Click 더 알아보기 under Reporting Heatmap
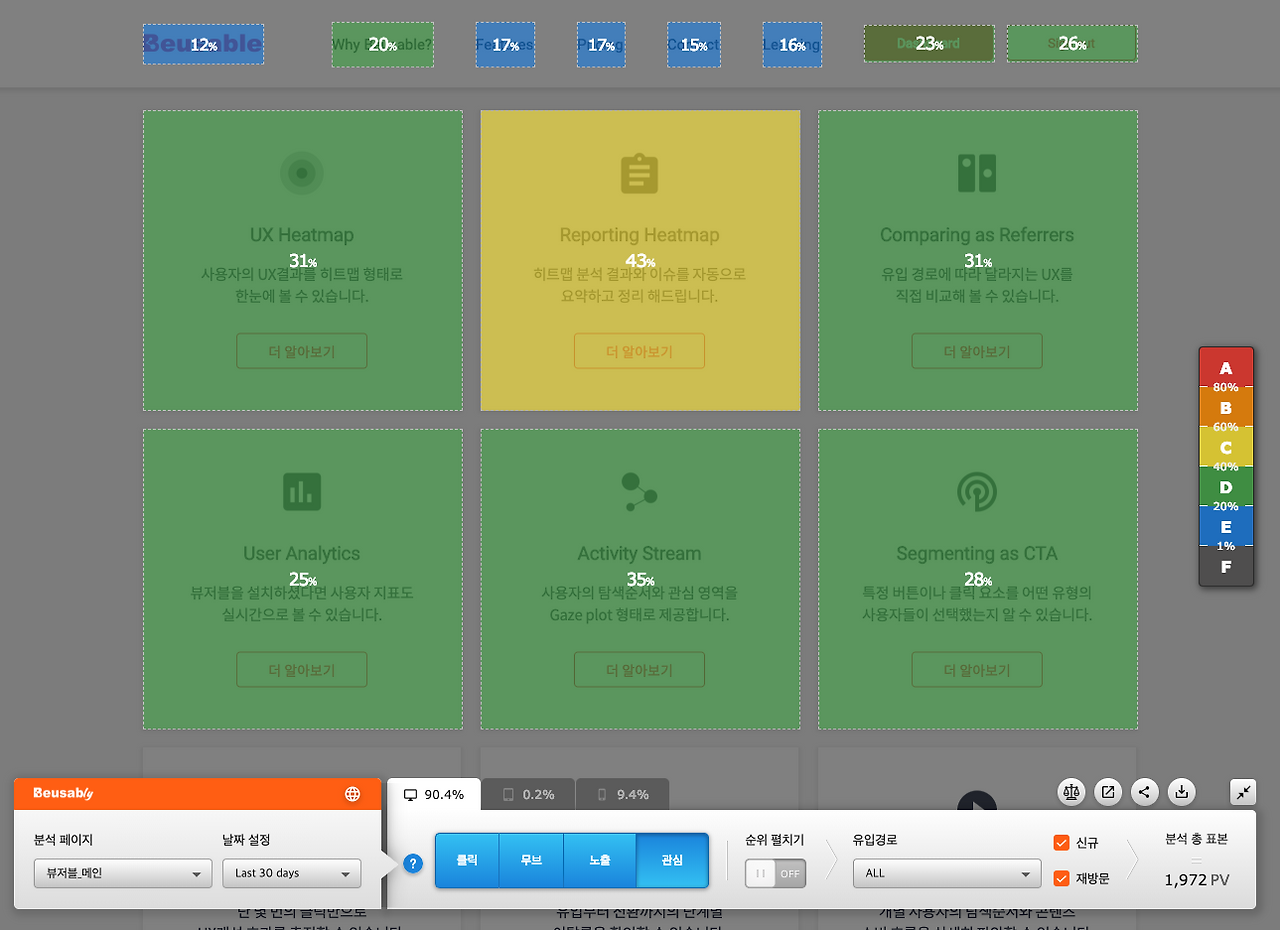 click(x=639, y=351)
